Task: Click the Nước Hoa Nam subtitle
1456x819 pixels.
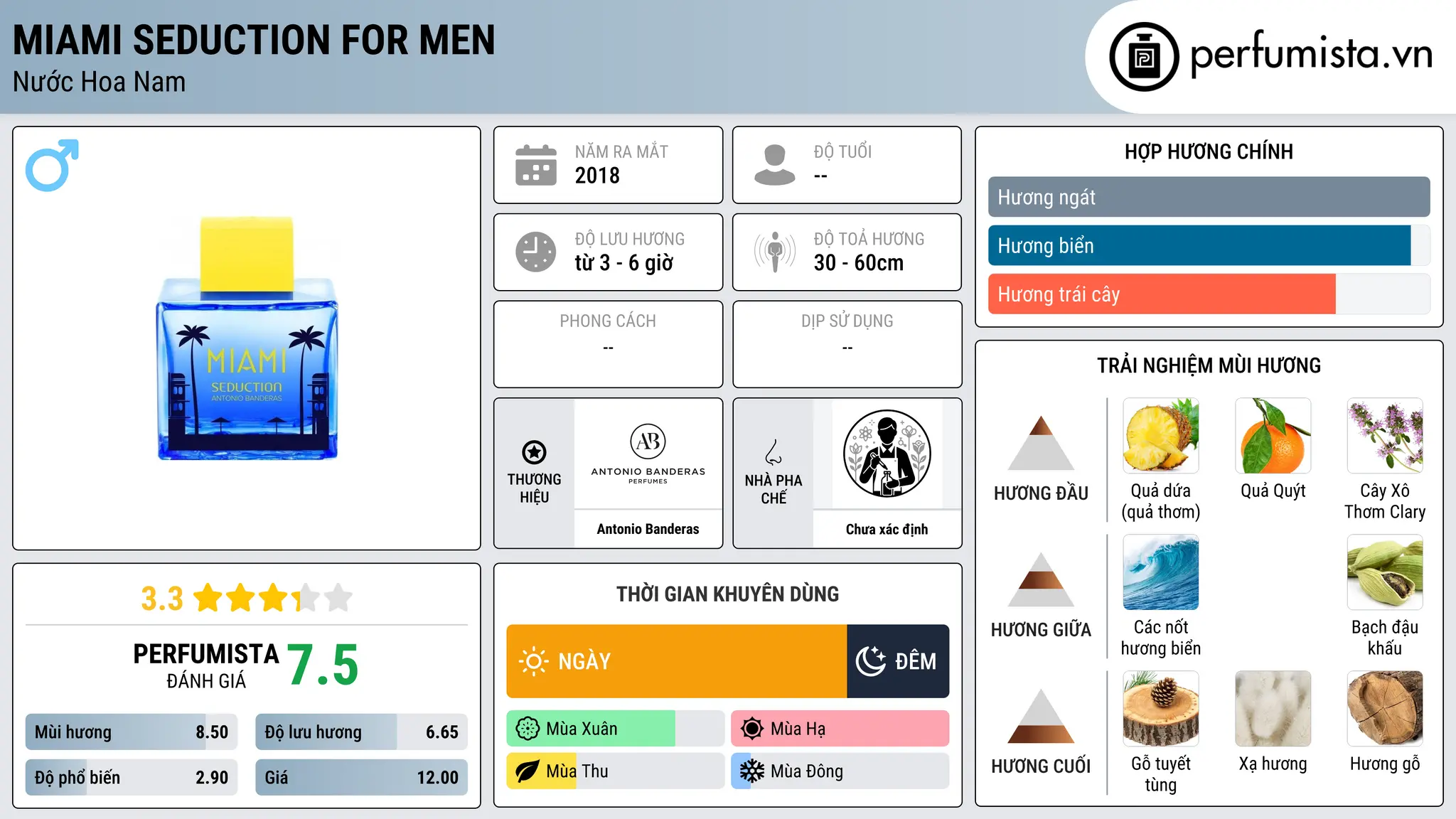Action: (100, 82)
